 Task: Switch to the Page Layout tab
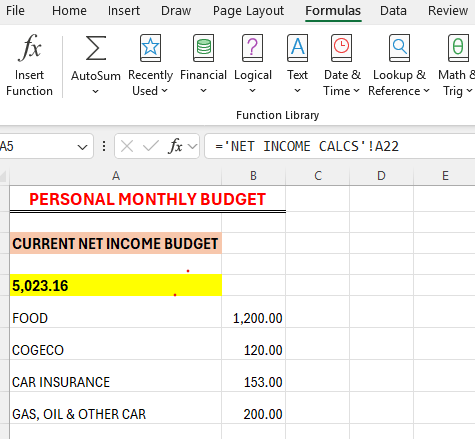[248, 11]
